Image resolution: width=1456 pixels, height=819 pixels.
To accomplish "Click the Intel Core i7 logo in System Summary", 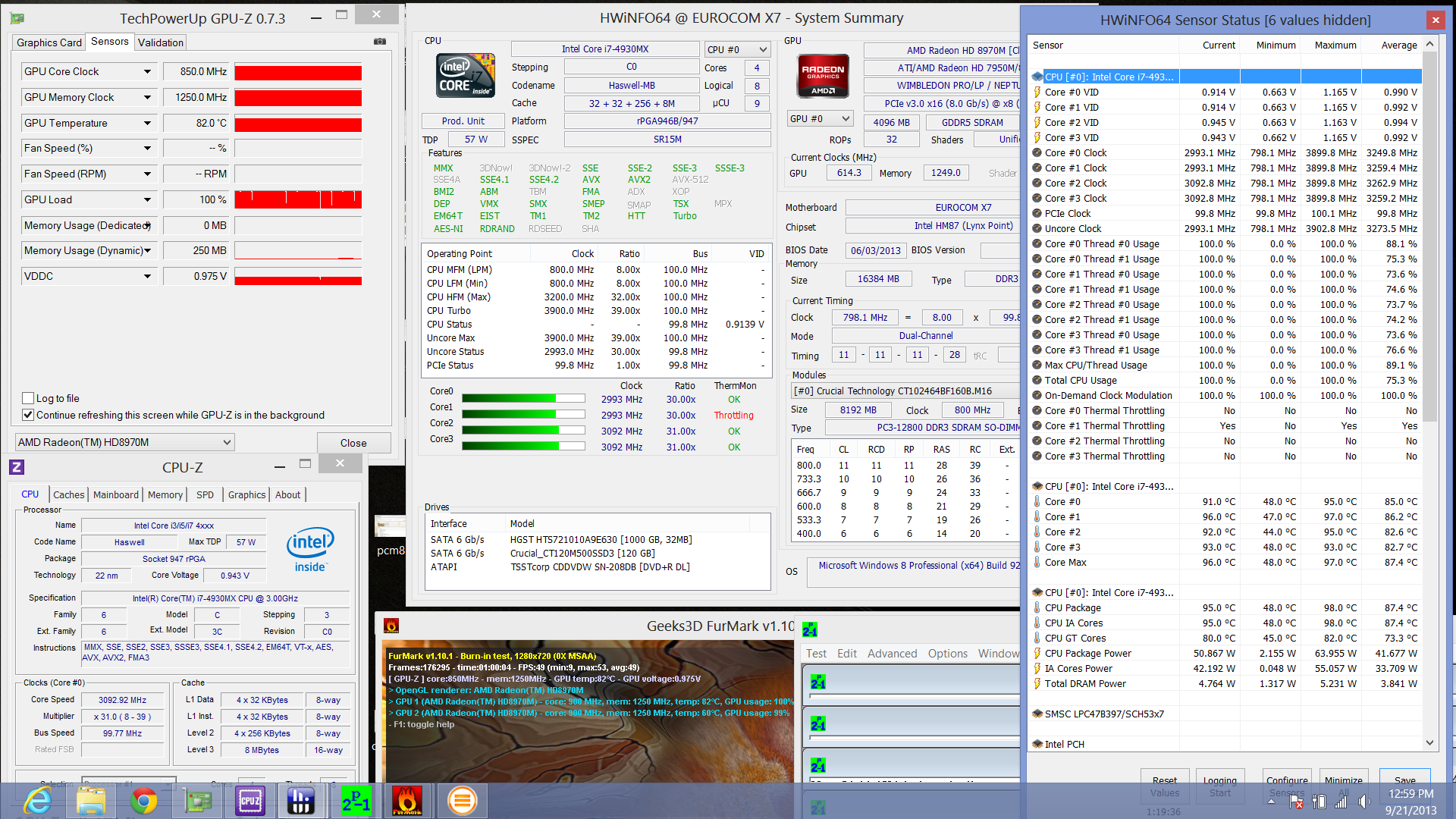I will point(466,74).
